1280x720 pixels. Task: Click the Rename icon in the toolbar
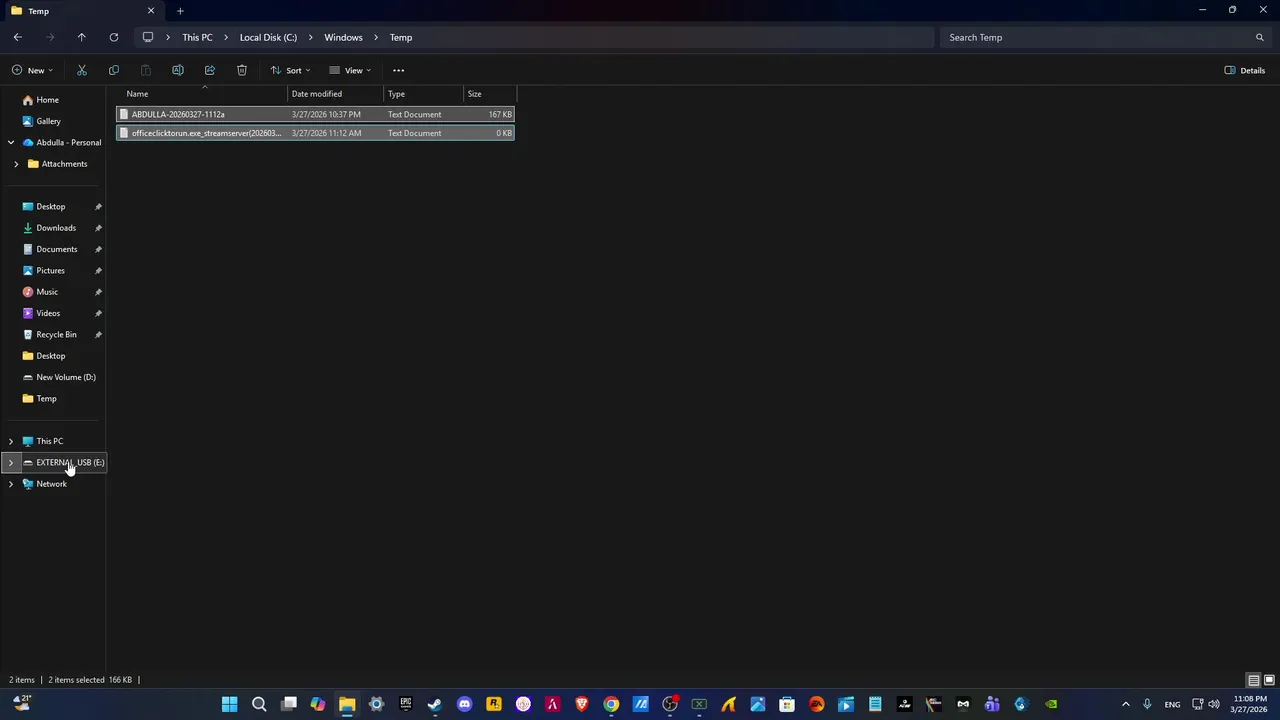pos(178,70)
